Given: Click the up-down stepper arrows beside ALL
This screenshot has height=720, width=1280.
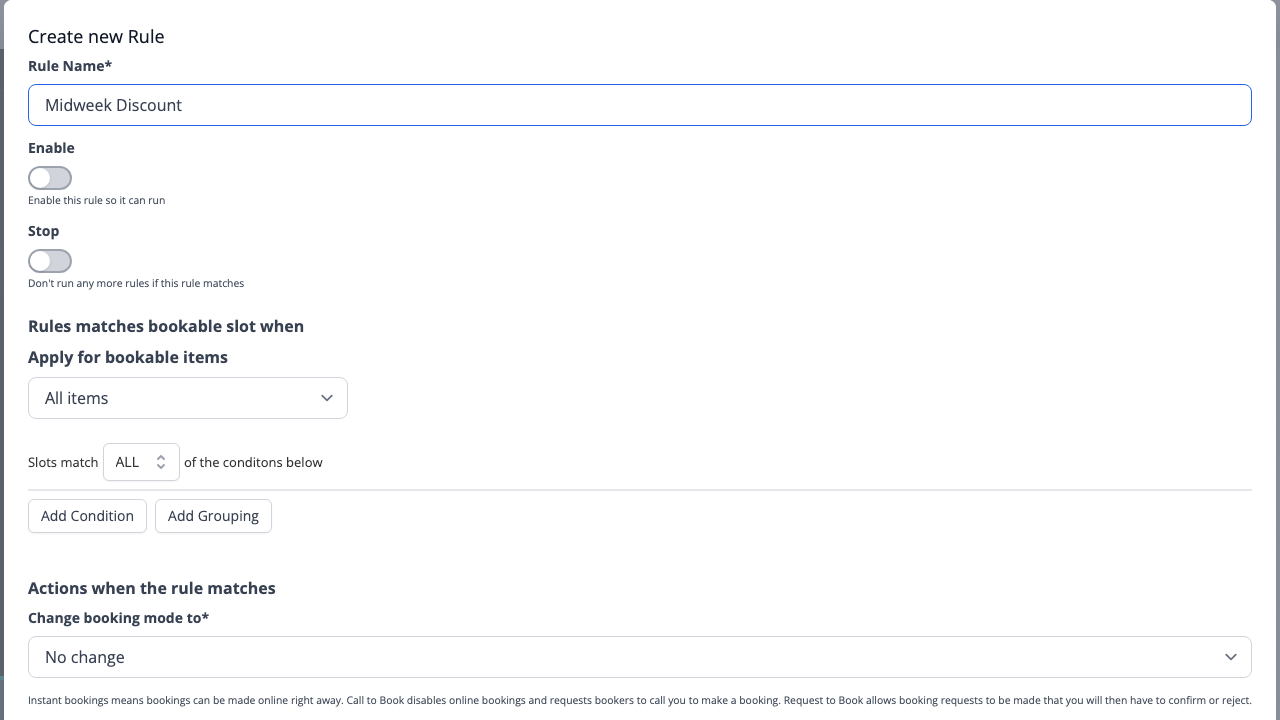Looking at the screenshot, I should pyautogui.click(x=160, y=461).
